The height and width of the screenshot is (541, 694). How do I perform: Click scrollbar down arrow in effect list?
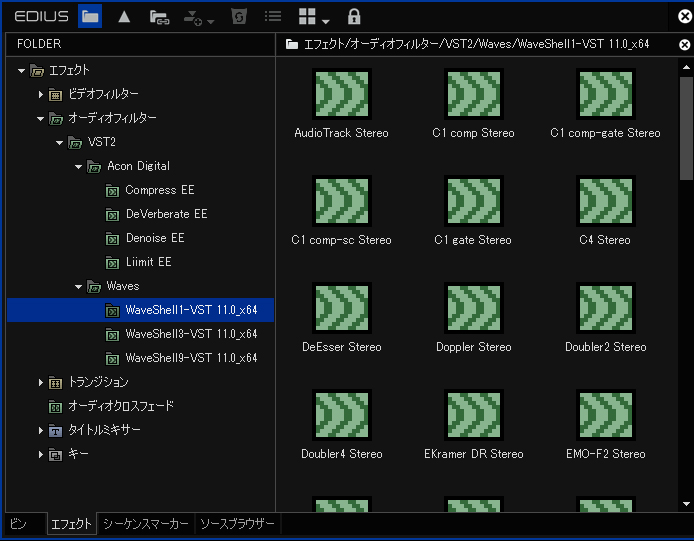(x=686, y=504)
